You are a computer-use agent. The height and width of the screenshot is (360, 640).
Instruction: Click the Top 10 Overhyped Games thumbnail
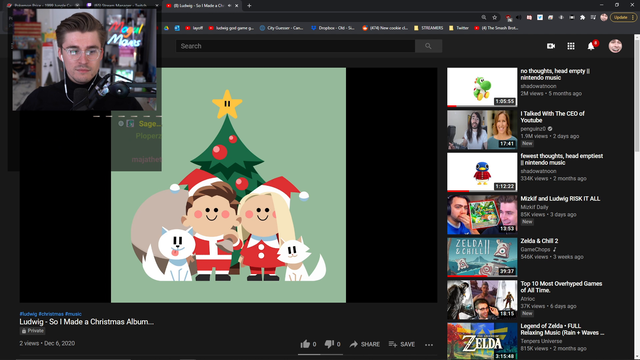tap(482, 300)
